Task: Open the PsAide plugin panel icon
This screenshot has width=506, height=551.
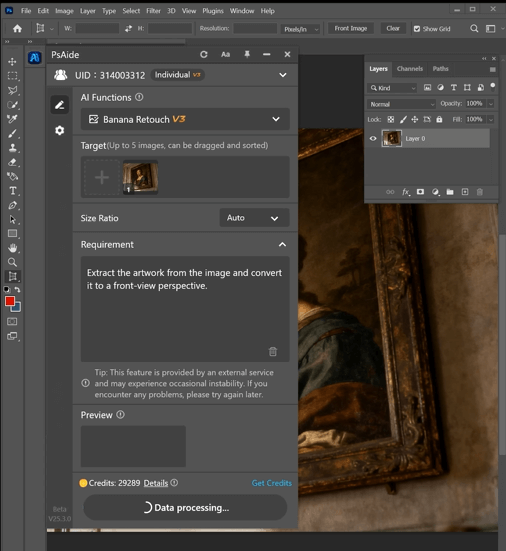Action: (x=34, y=57)
